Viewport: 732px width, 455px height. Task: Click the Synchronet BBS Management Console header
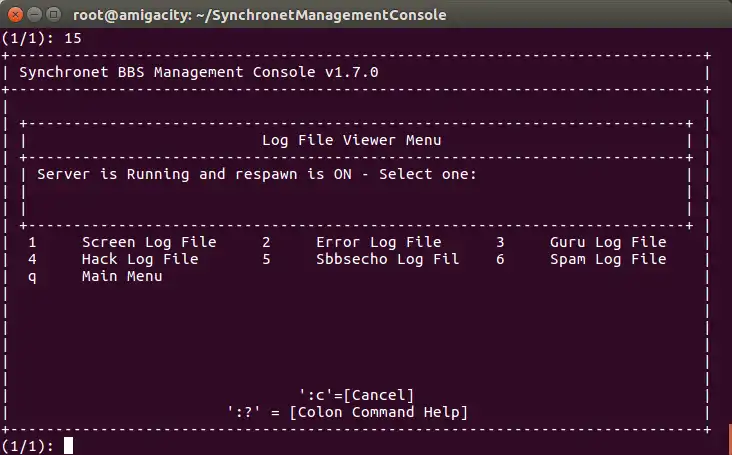click(x=199, y=72)
